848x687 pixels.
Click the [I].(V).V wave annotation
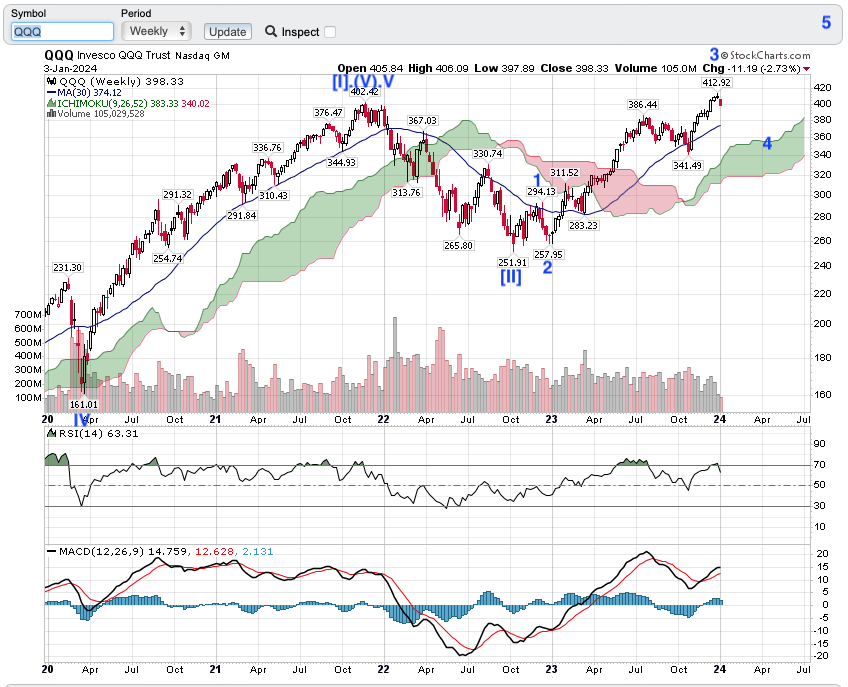[x=363, y=81]
